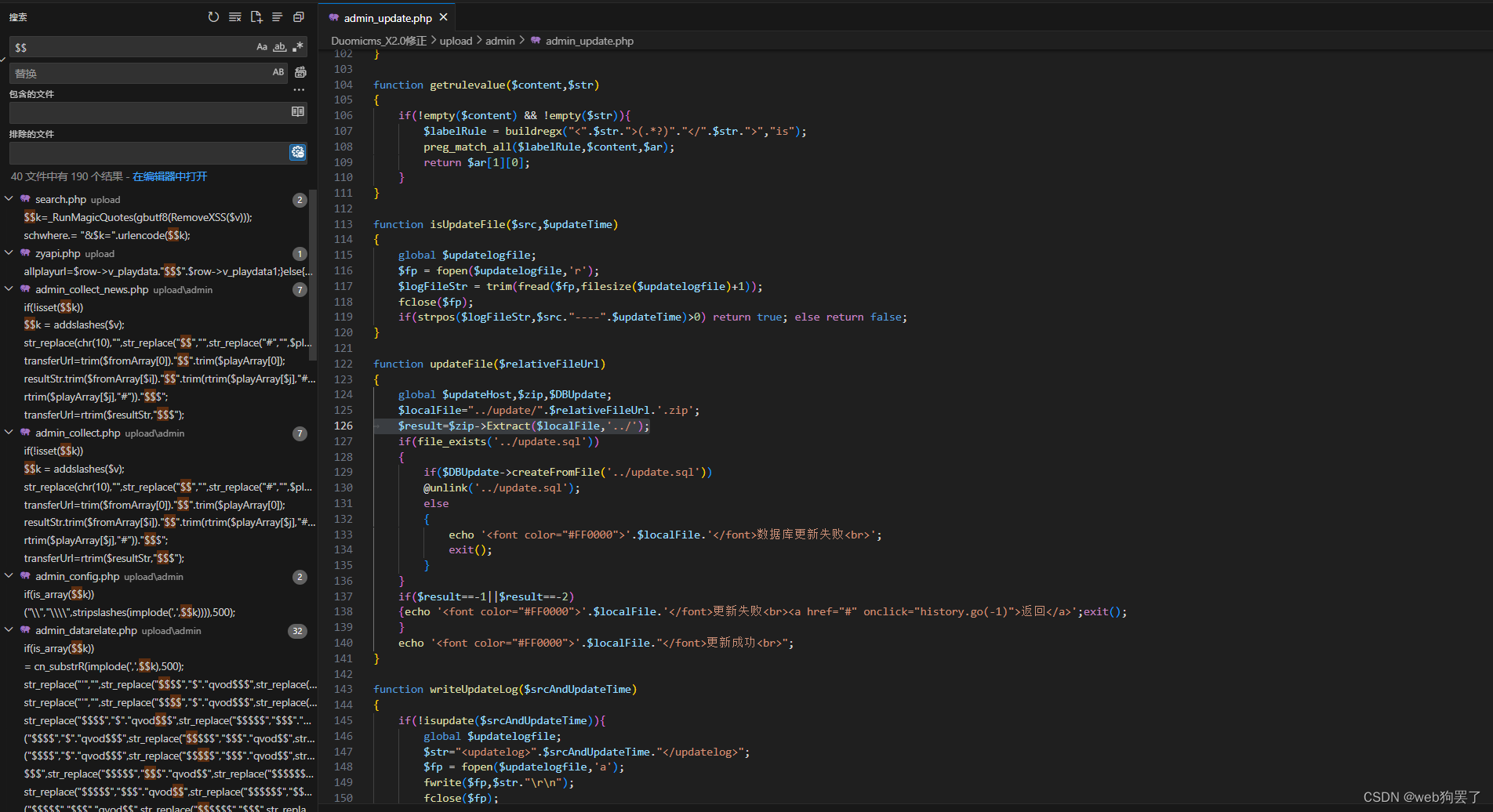The height and width of the screenshot is (812, 1493).
Task: Click function name updateFile on line 122
Action: (461, 364)
